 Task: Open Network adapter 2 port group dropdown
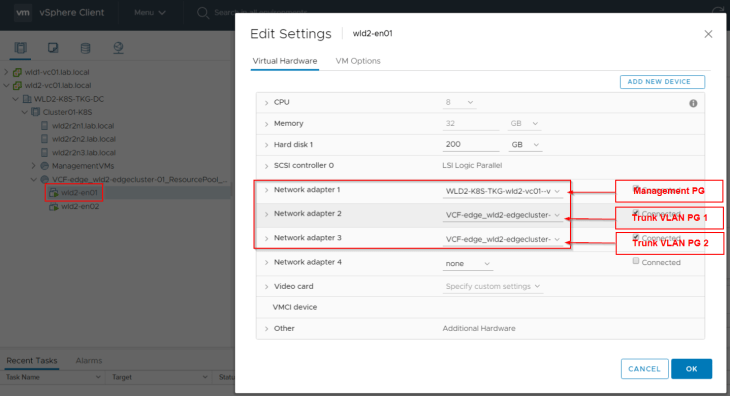[503, 215]
